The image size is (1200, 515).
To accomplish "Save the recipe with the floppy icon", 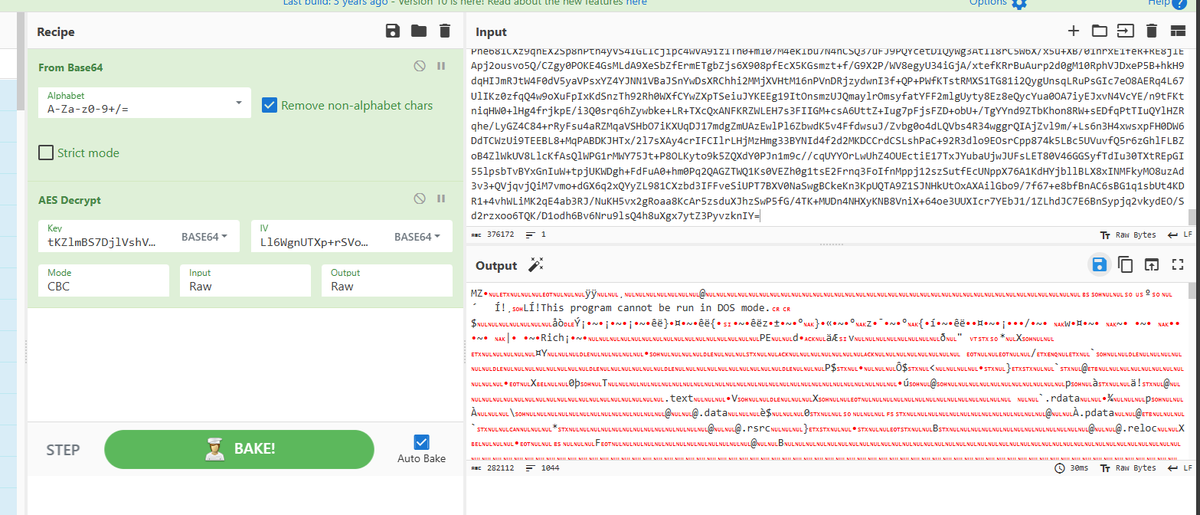I will (x=394, y=31).
